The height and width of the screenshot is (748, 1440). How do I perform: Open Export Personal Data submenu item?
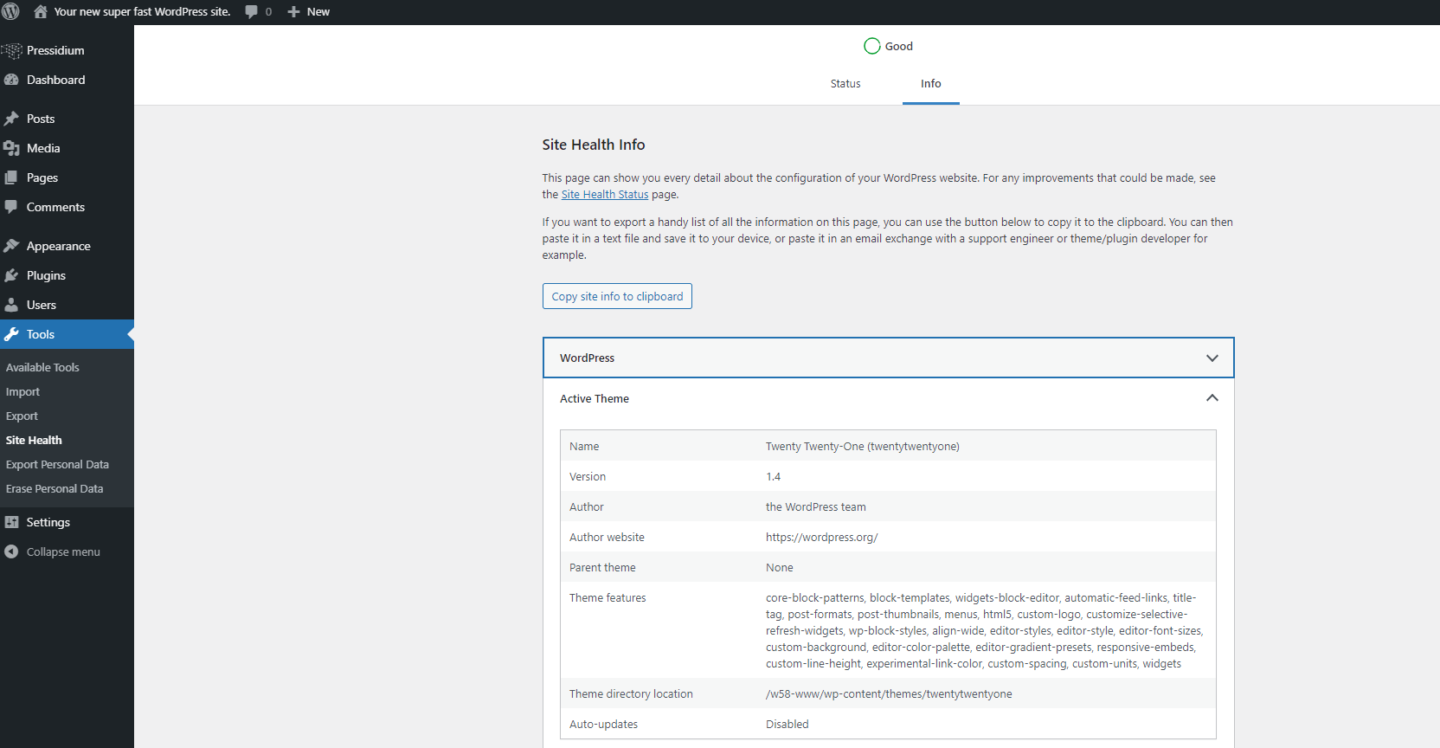click(57, 465)
